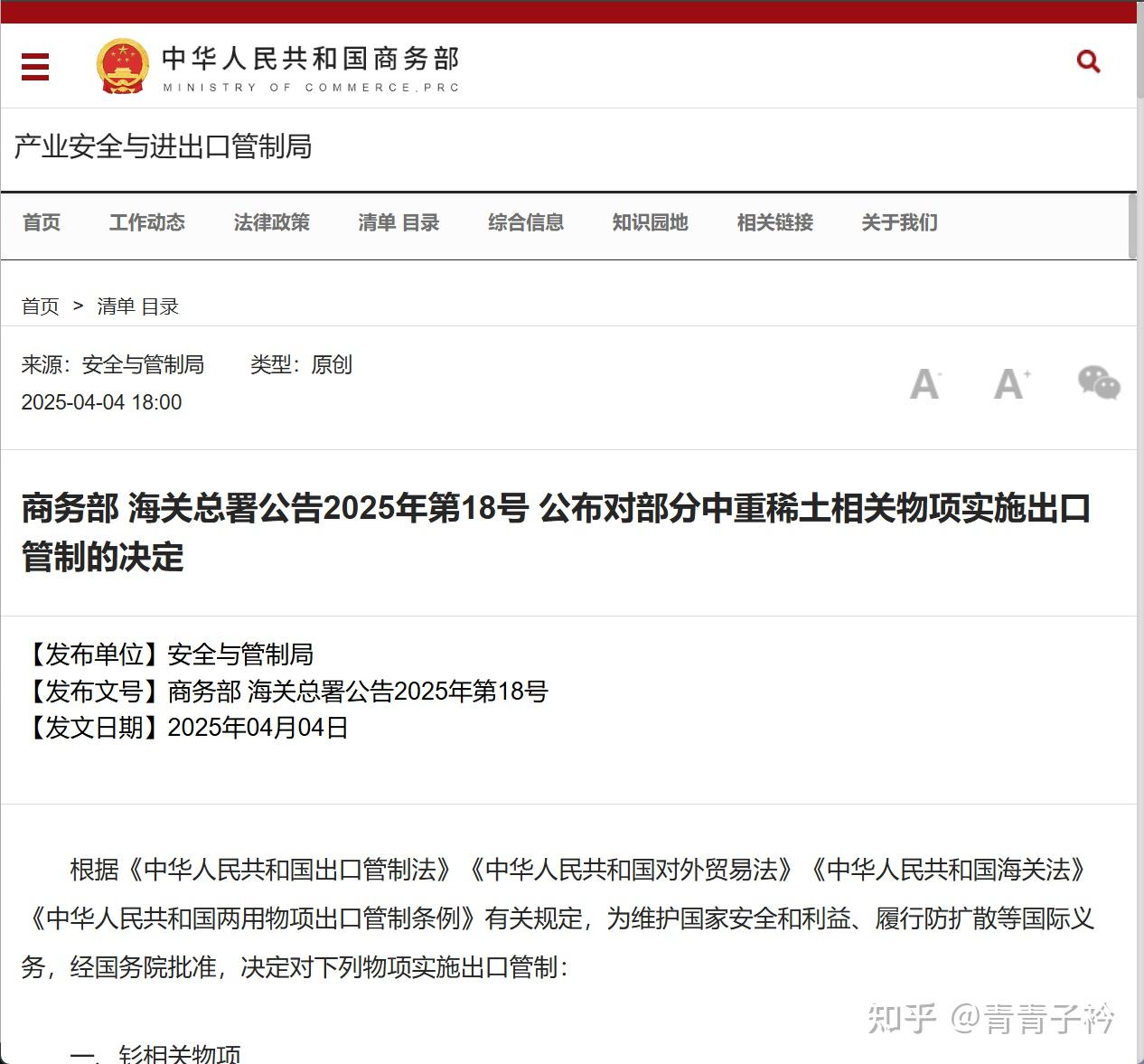The height and width of the screenshot is (1064, 1144).
Task: Switch to the 工作动态 tab
Action: click(x=146, y=222)
